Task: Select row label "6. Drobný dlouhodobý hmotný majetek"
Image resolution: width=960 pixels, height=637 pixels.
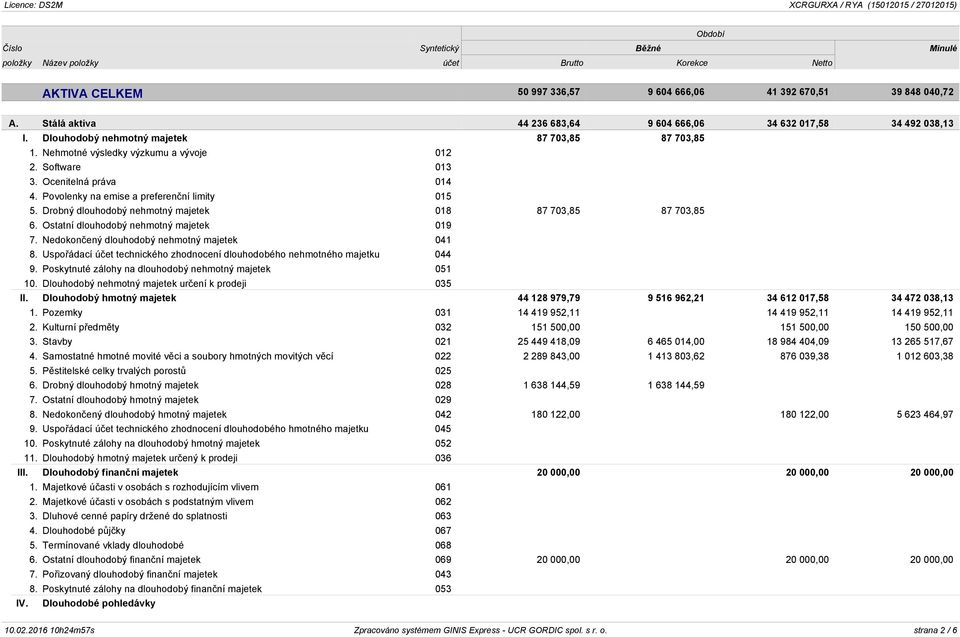Action: (114, 385)
